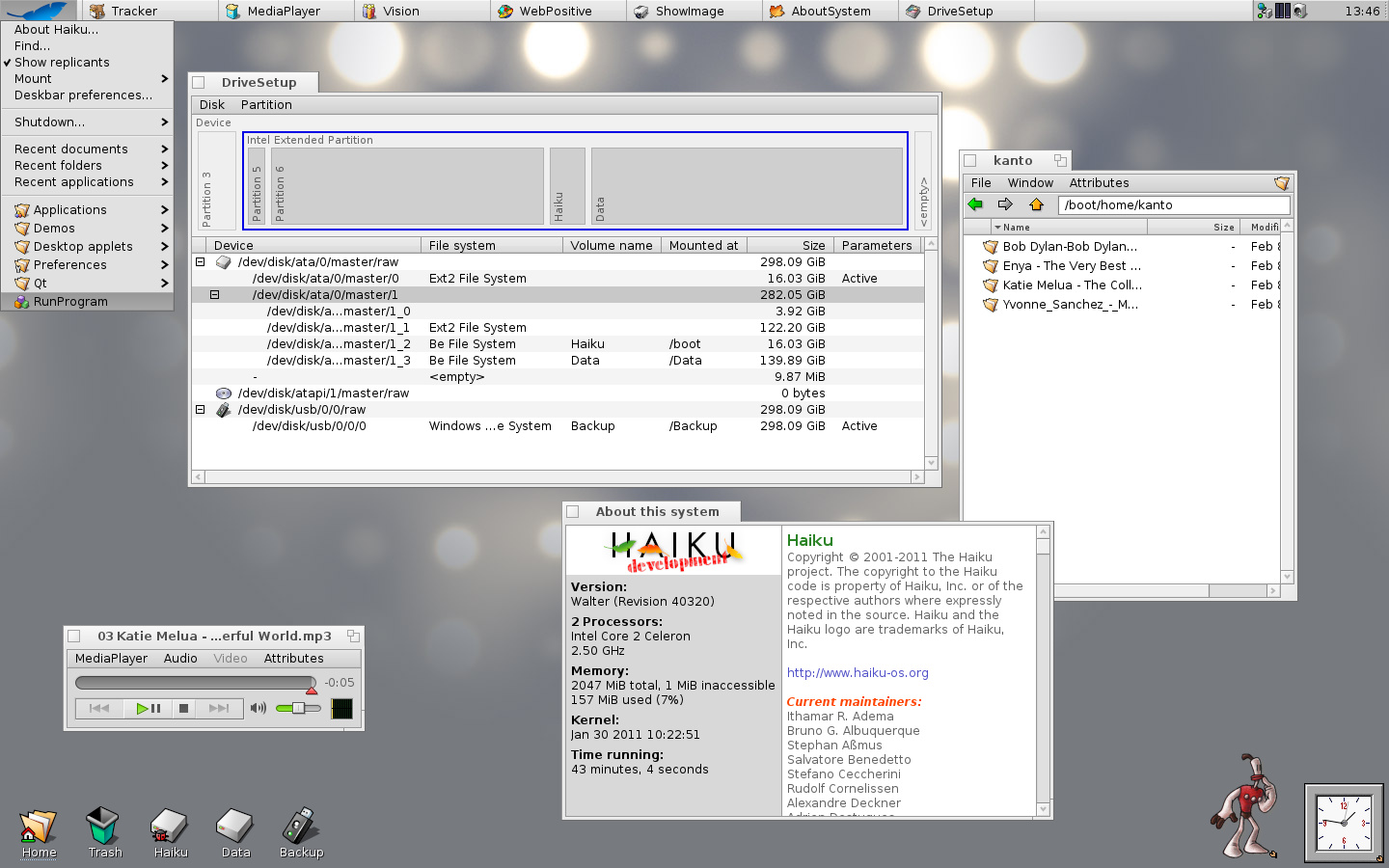Click the desktop clock replicant
Image resolution: width=1389 pixels, height=868 pixels.
click(1344, 823)
